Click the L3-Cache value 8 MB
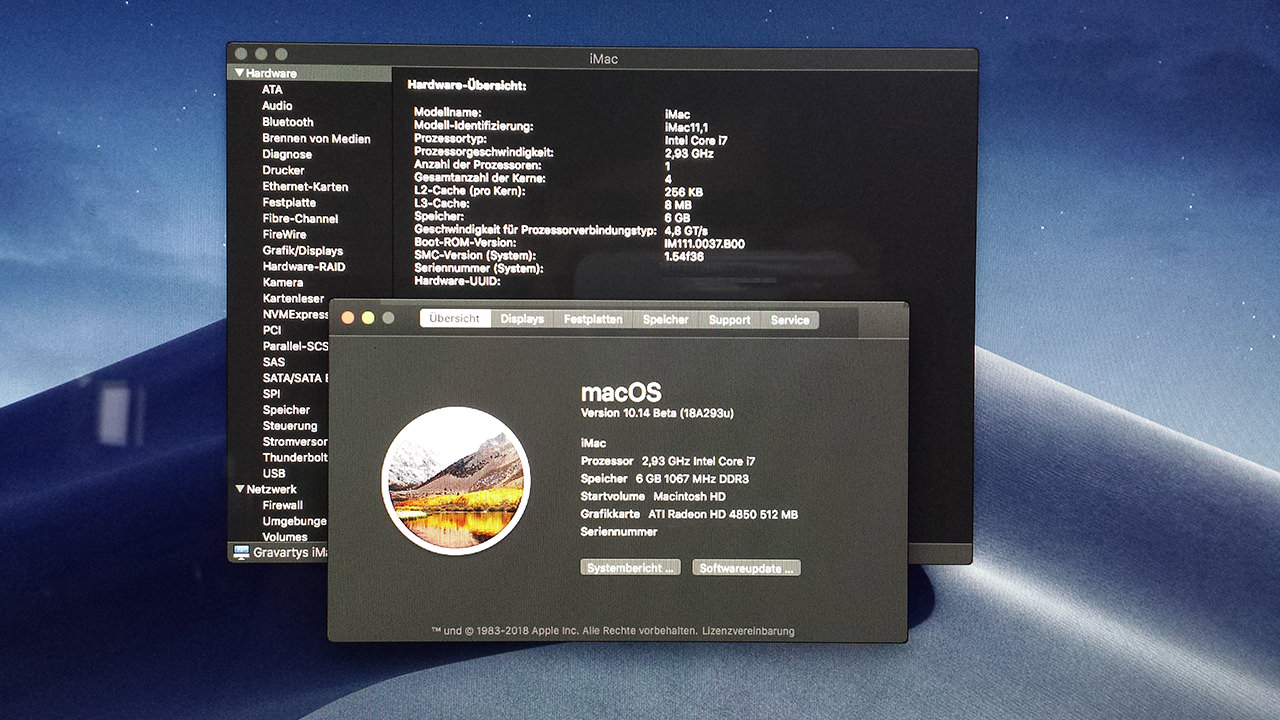The height and width of the screenshot is (720, 1280). click(x=677, y=204)
